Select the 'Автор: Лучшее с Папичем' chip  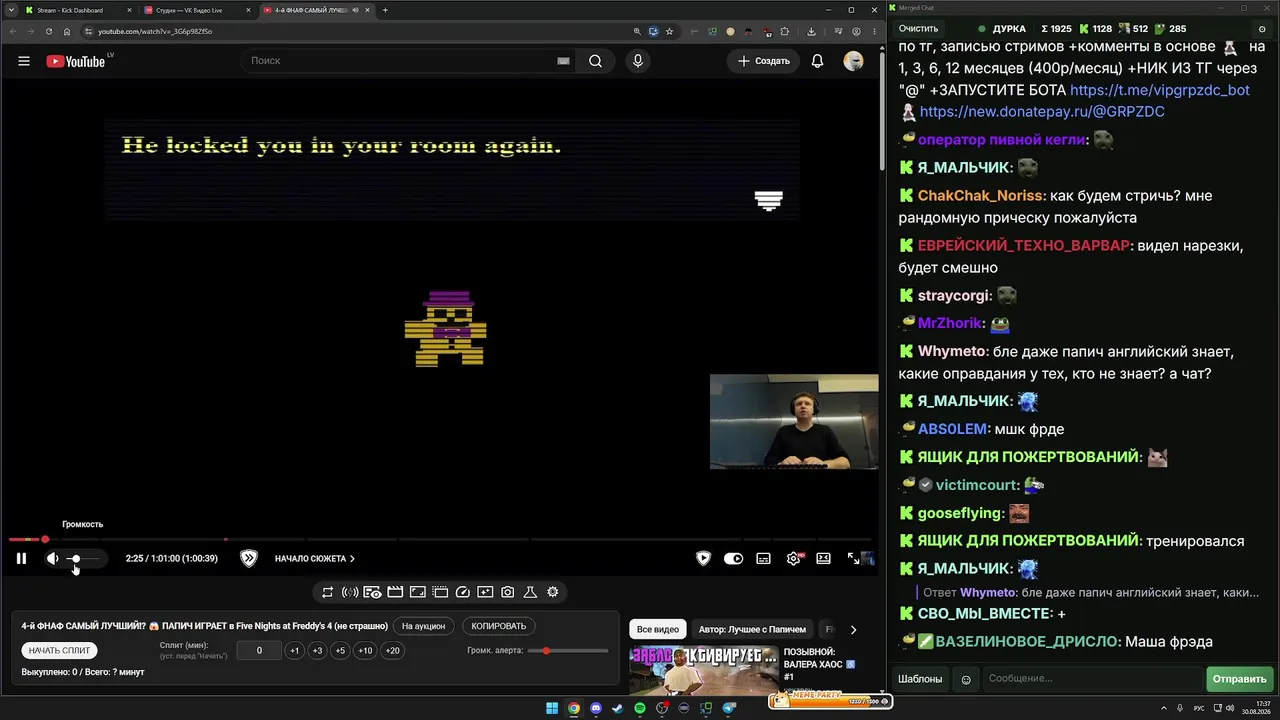(x=752, y=629)
